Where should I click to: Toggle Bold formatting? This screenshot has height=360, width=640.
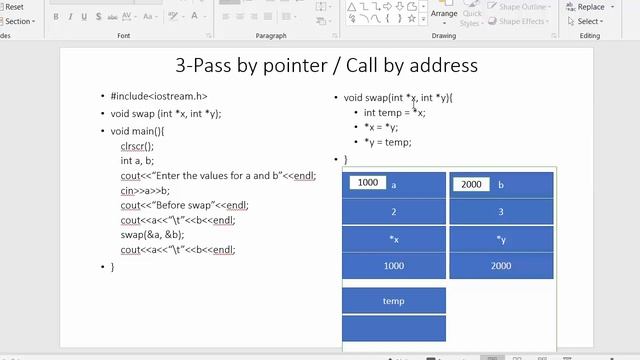(56, 17)
